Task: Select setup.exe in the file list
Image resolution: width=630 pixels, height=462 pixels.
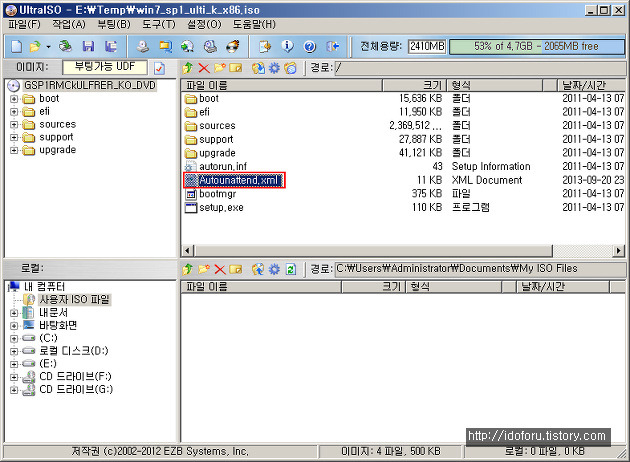Action: click(x=221, y=208)
